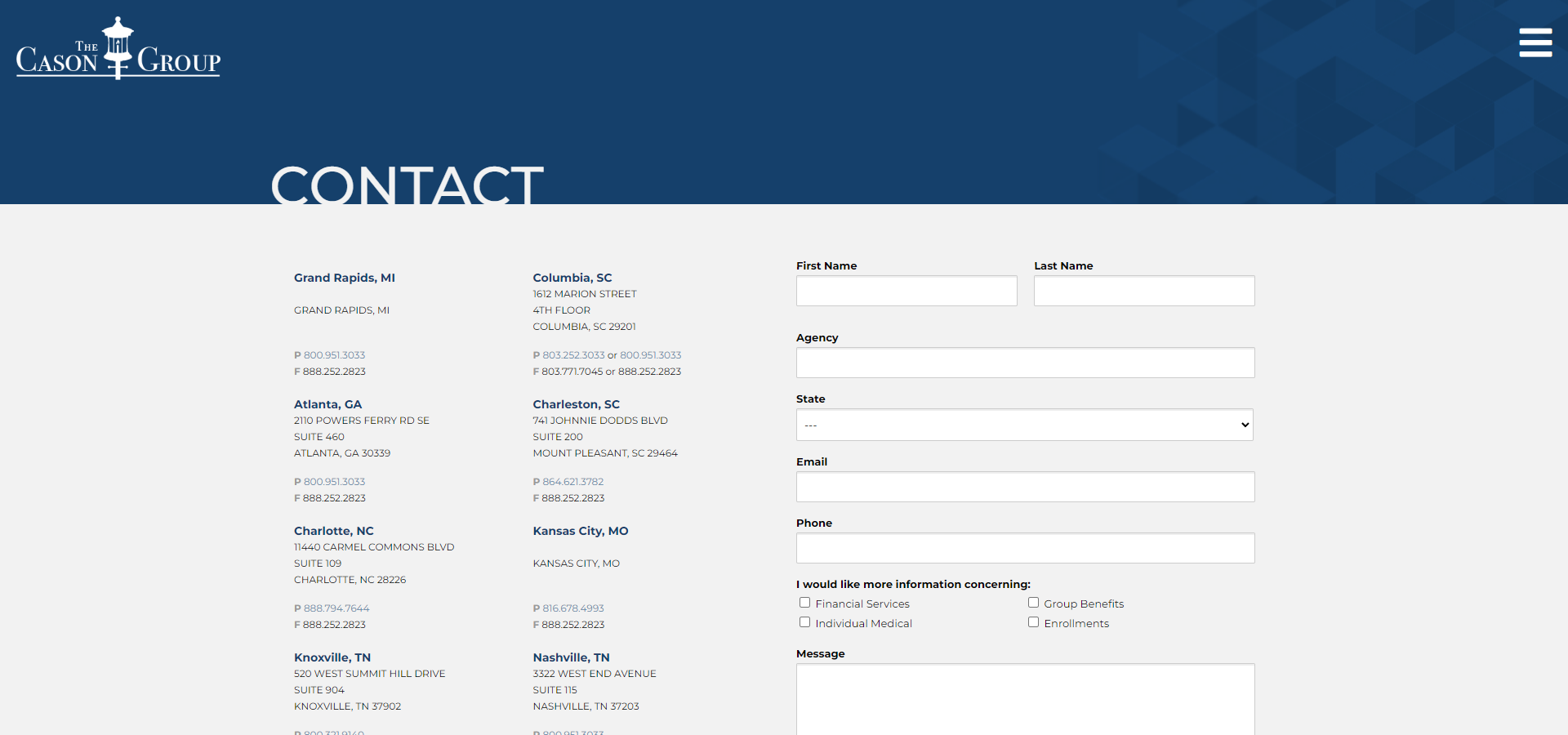Image resolution: width=1568 pixels, height=735 pixels.
Task: Tick the Individual Medical checkbox
Action: 804,622
